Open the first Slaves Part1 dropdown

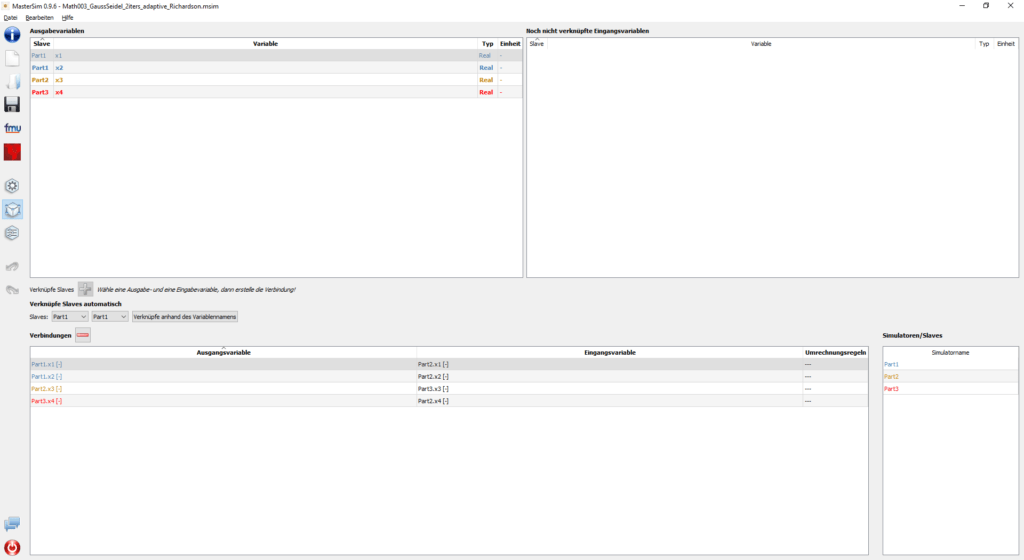[x=69, y=317]
